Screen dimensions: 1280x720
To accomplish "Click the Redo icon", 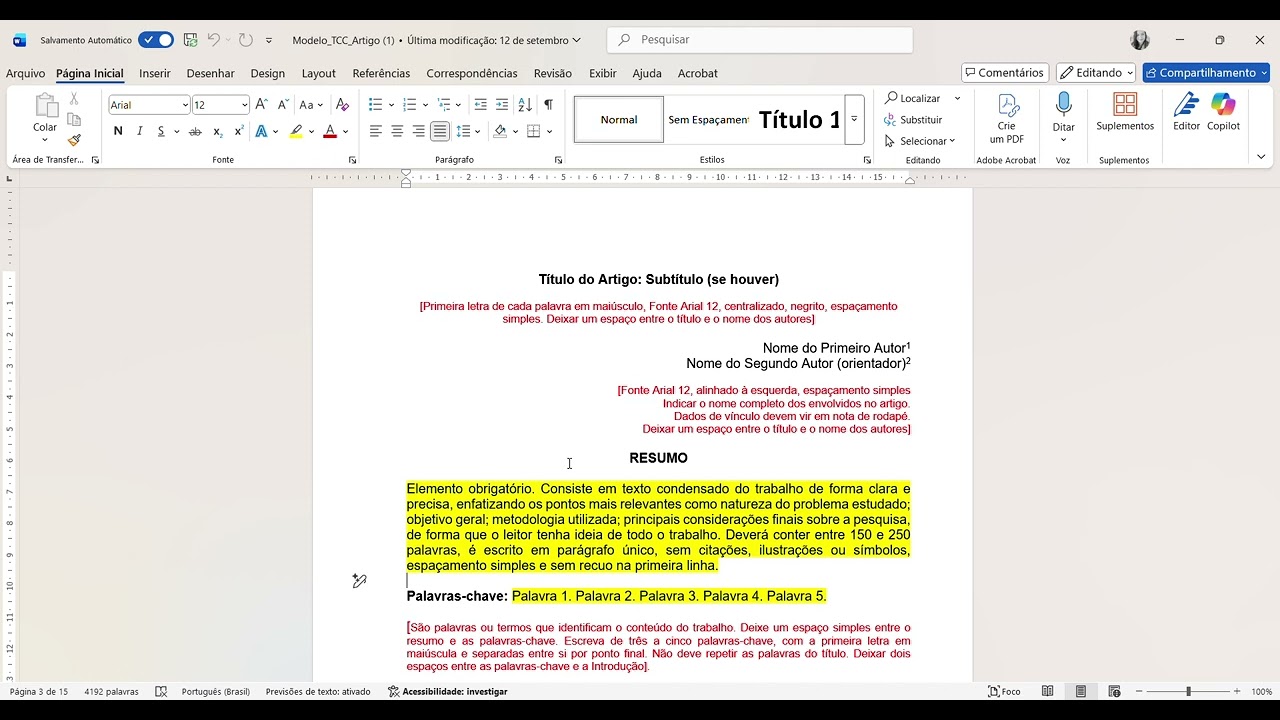I will pos(245,40).
